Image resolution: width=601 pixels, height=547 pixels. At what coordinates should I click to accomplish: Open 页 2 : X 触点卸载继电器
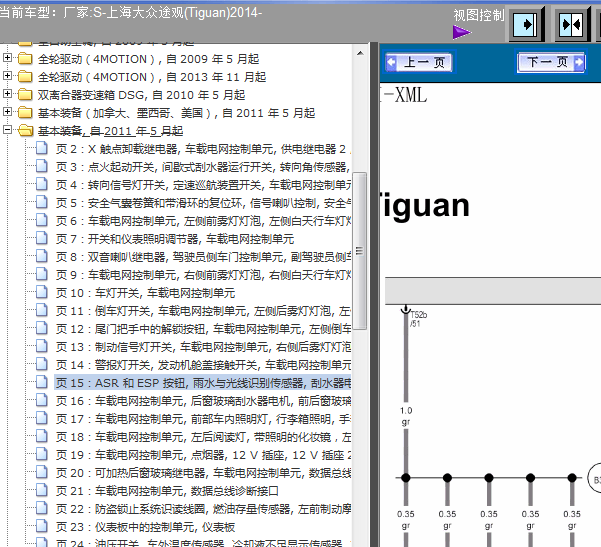point(203,149)
